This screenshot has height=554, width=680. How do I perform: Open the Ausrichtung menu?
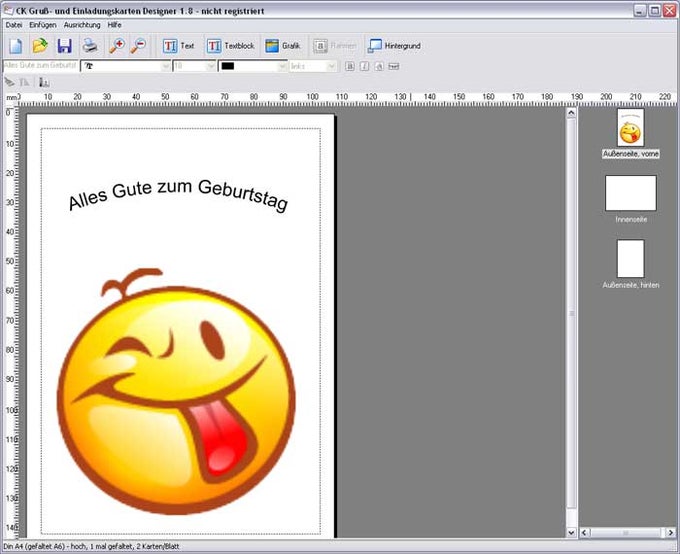82,23
